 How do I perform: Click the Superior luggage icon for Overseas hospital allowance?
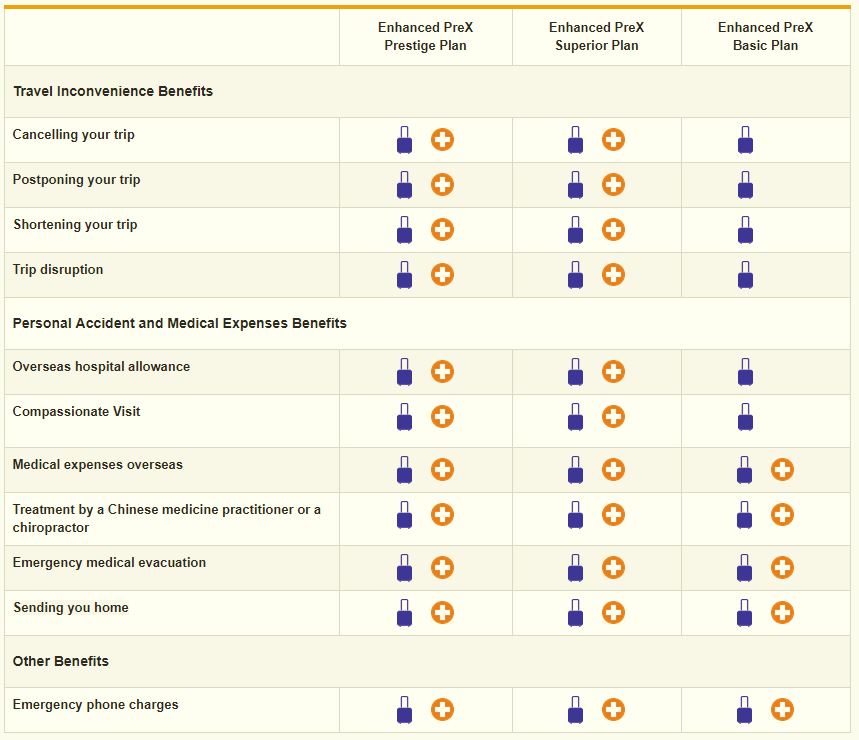(575, 372)
